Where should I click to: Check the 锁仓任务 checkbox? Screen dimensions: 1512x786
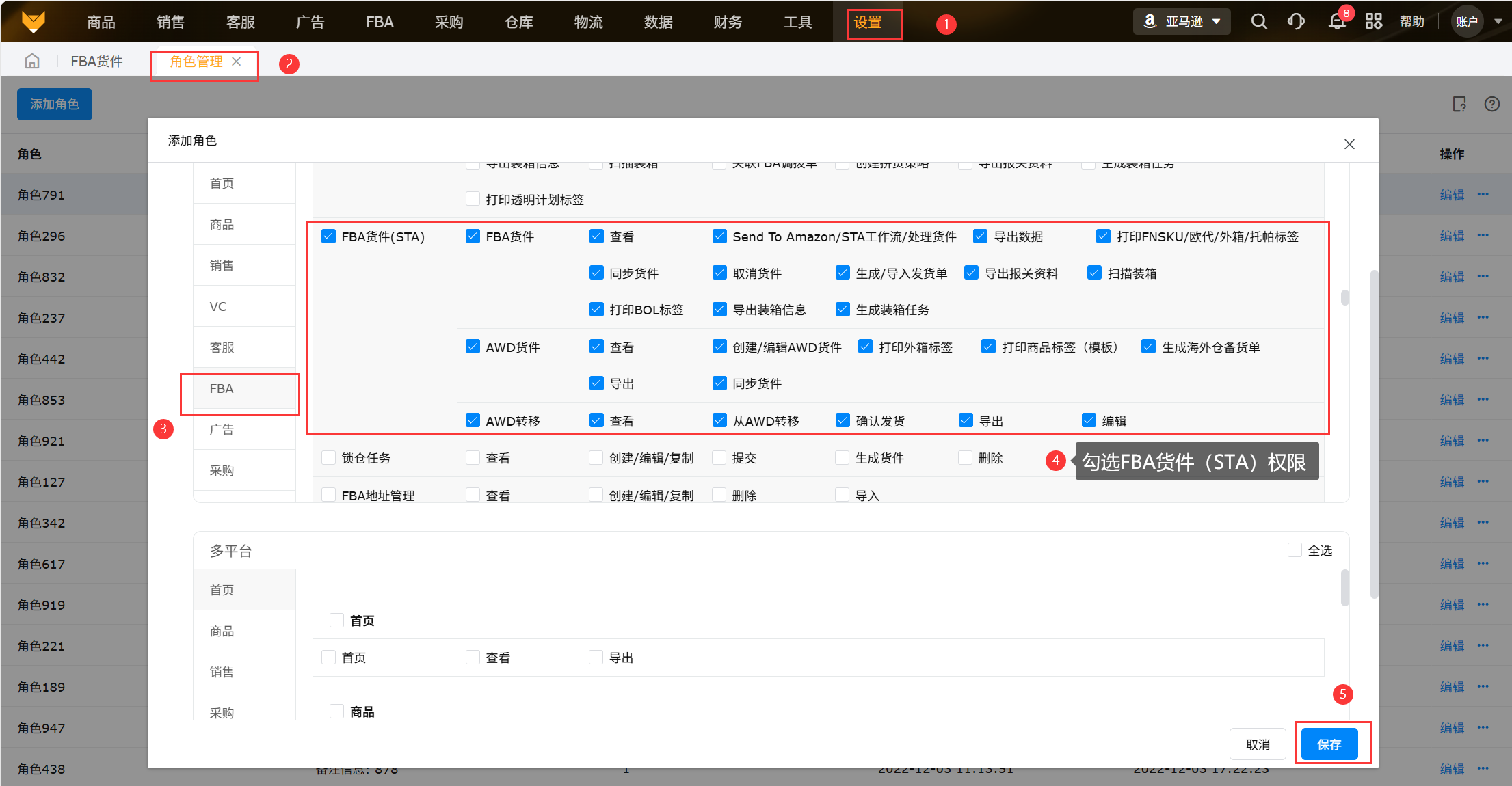[x=328, y=458]
